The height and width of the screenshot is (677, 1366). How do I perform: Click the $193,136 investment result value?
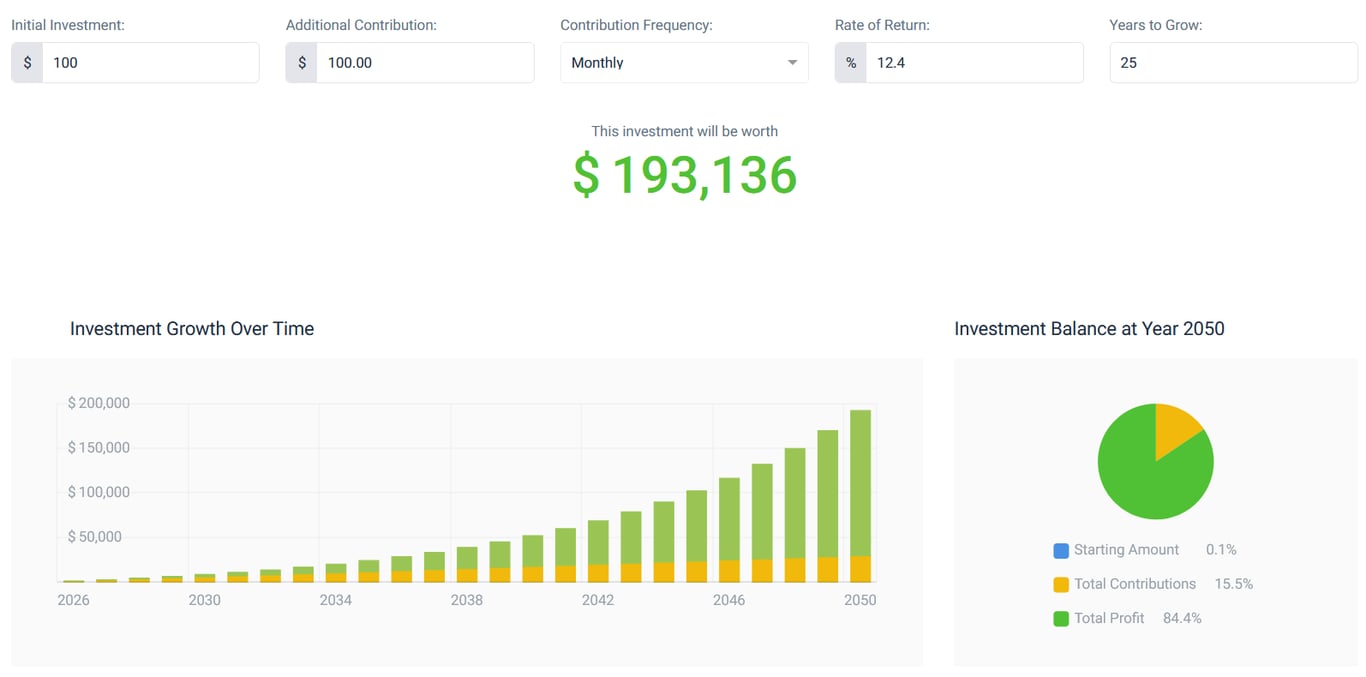point(684,176)
